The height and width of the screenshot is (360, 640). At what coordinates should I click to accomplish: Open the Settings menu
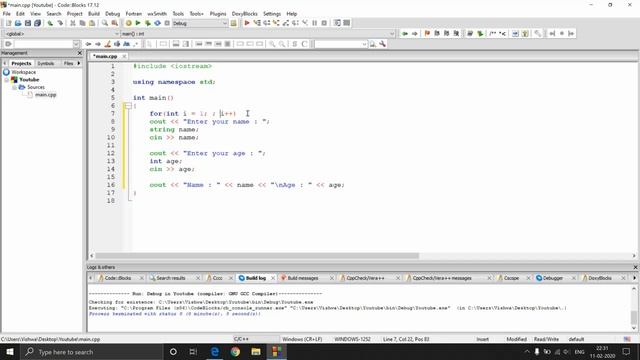coord(272,13)
